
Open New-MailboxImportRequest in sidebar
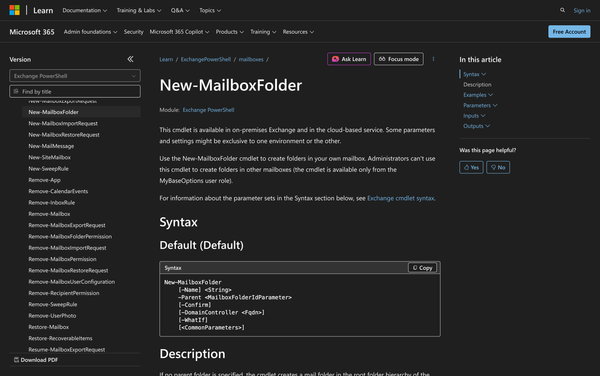[x=63, y=124]
